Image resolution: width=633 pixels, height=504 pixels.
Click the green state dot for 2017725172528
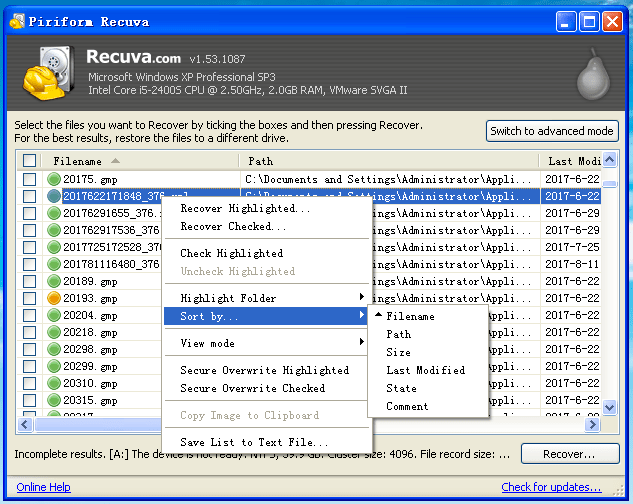click(54, 247)
